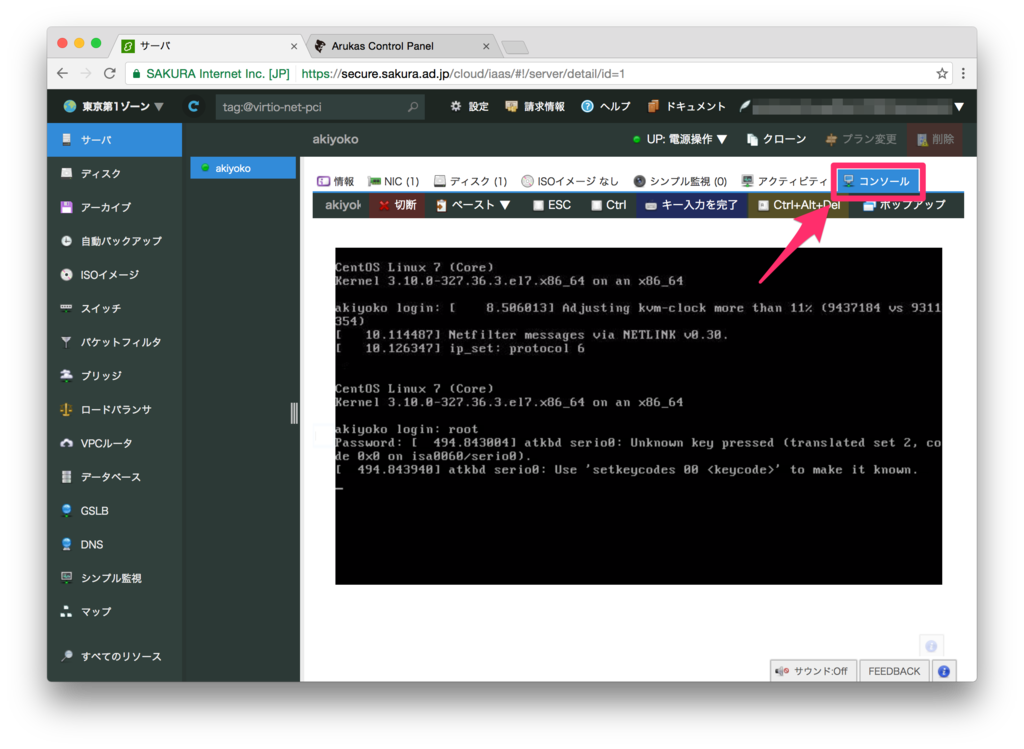The width and height of the screenshot is (1024, 749).
Task: Click the マップ network icon
Action: (66, 611)
